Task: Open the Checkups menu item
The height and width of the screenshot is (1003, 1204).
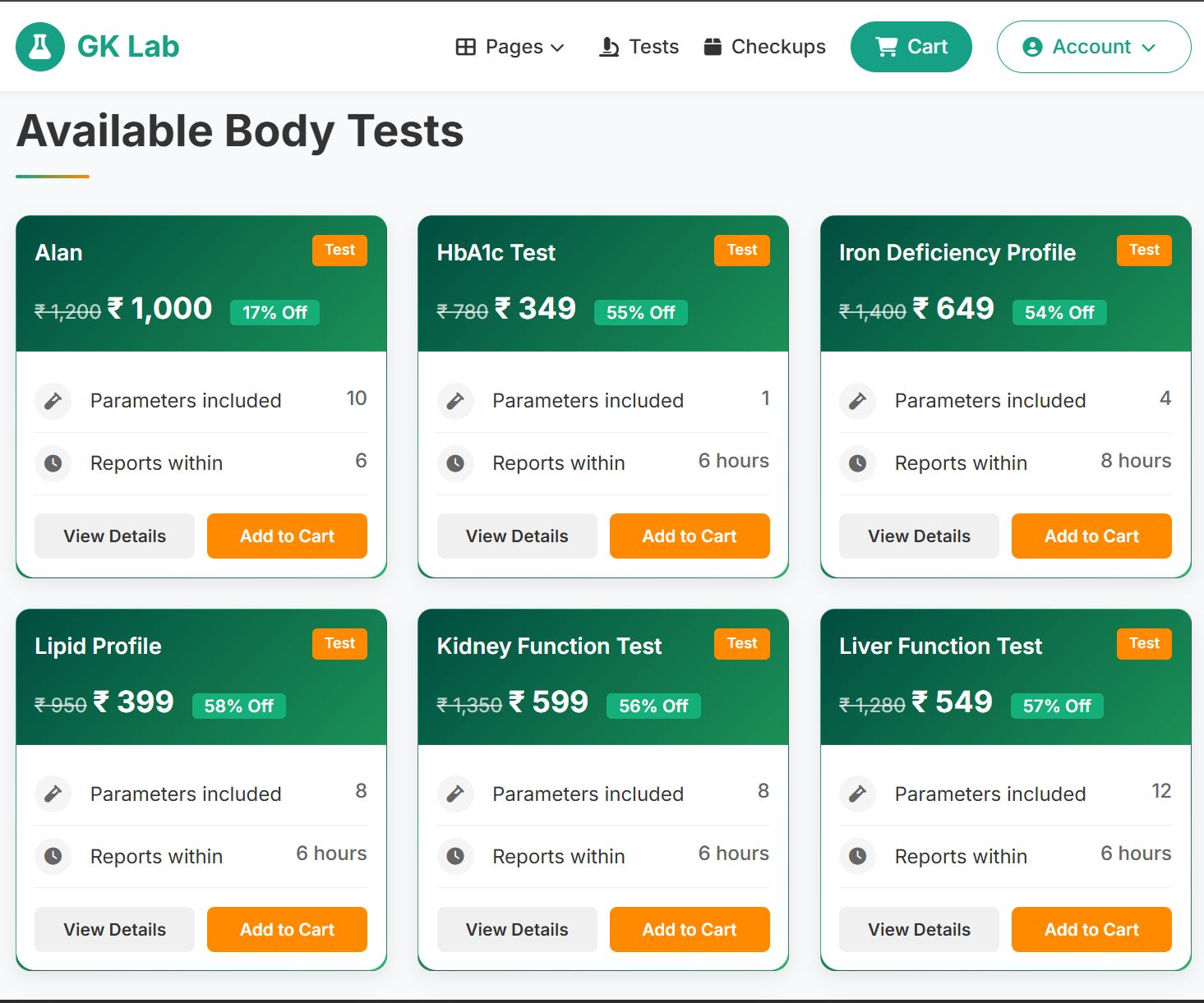Action: [777, 47]
